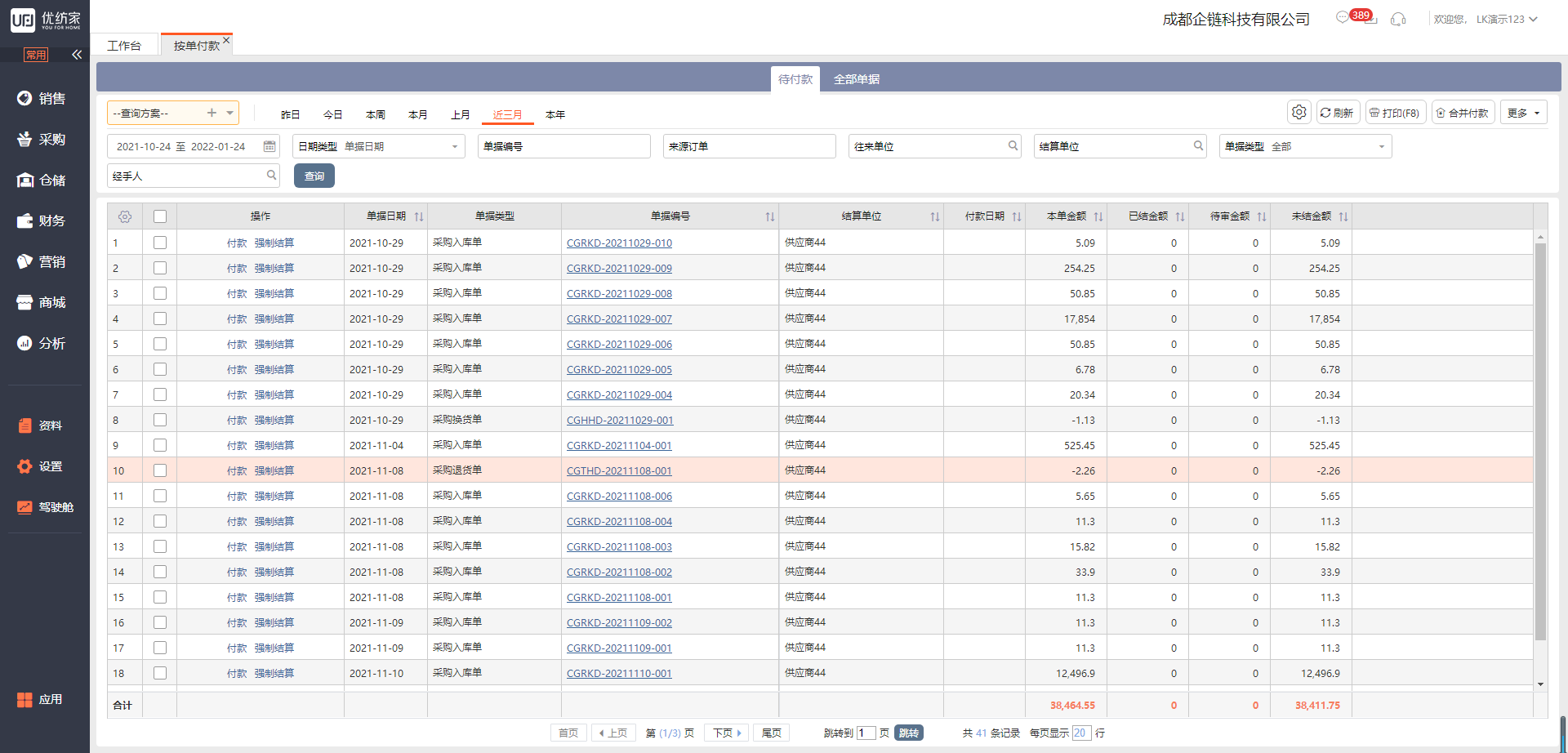Toggle the select-all checkbox in table header
This screenshot has height=753, width=1568.
(x=160, y=216)
